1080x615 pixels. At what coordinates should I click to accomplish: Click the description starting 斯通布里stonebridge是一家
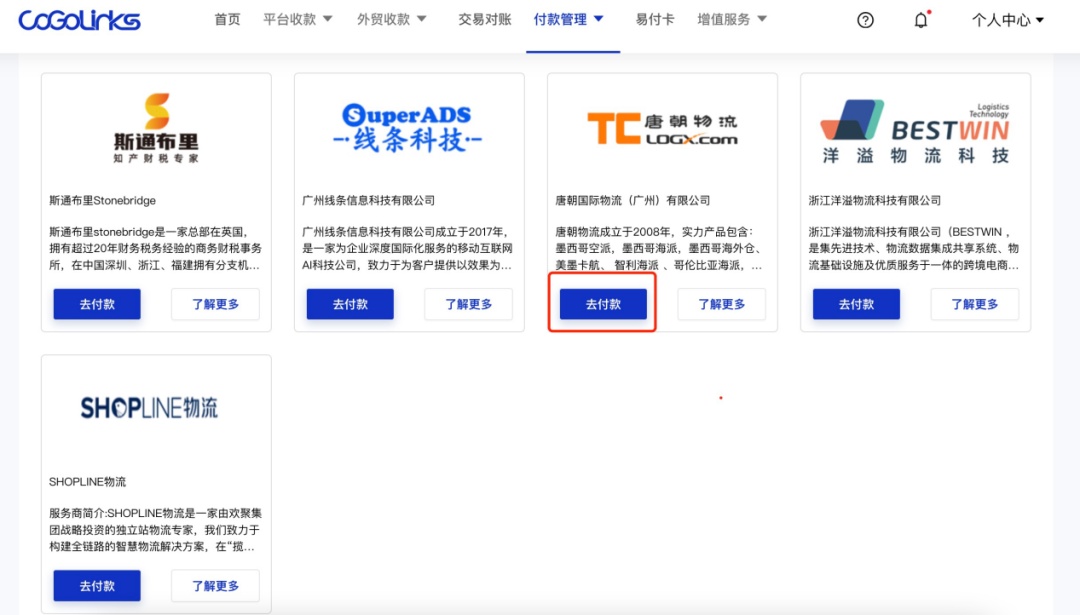pyautogui.click(x=156, y=249)
